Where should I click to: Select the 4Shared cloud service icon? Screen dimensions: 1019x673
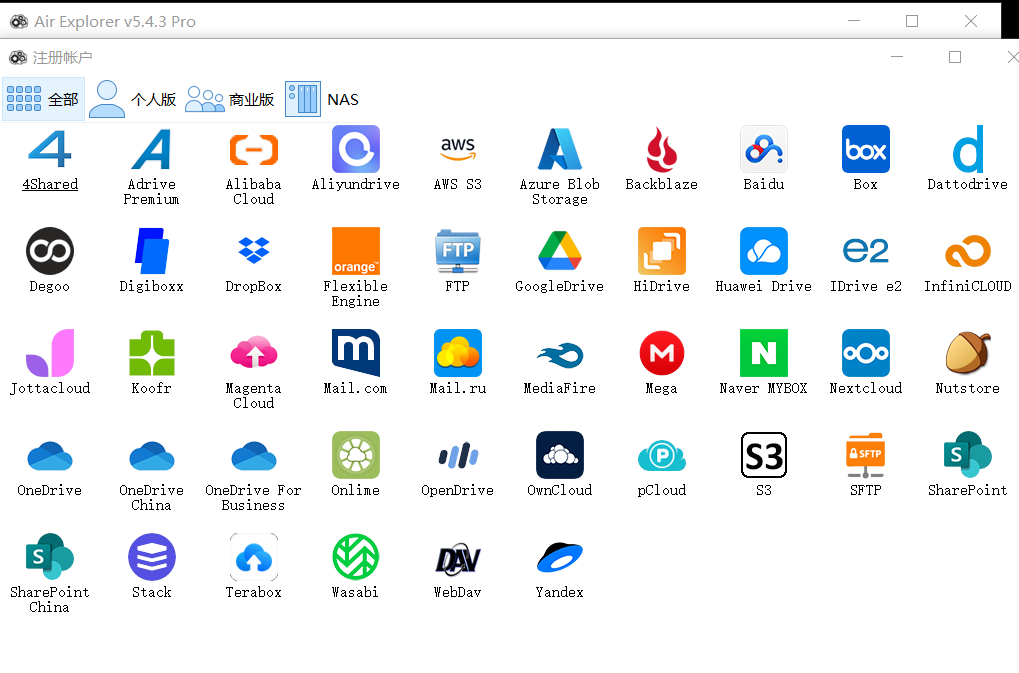pyautogui.click(x=49, y=150)
